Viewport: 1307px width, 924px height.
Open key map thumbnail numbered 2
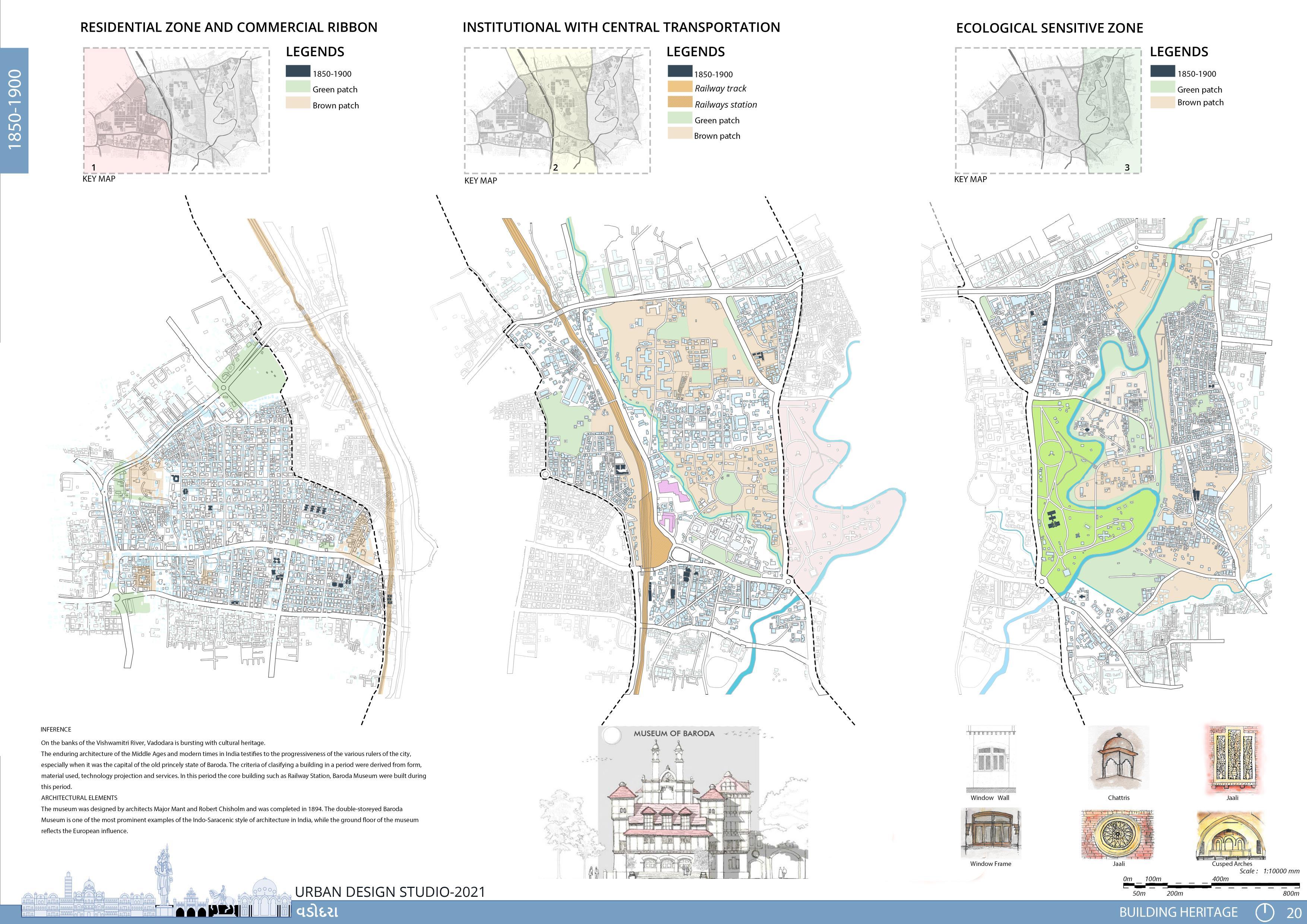(x=557, y=110)
